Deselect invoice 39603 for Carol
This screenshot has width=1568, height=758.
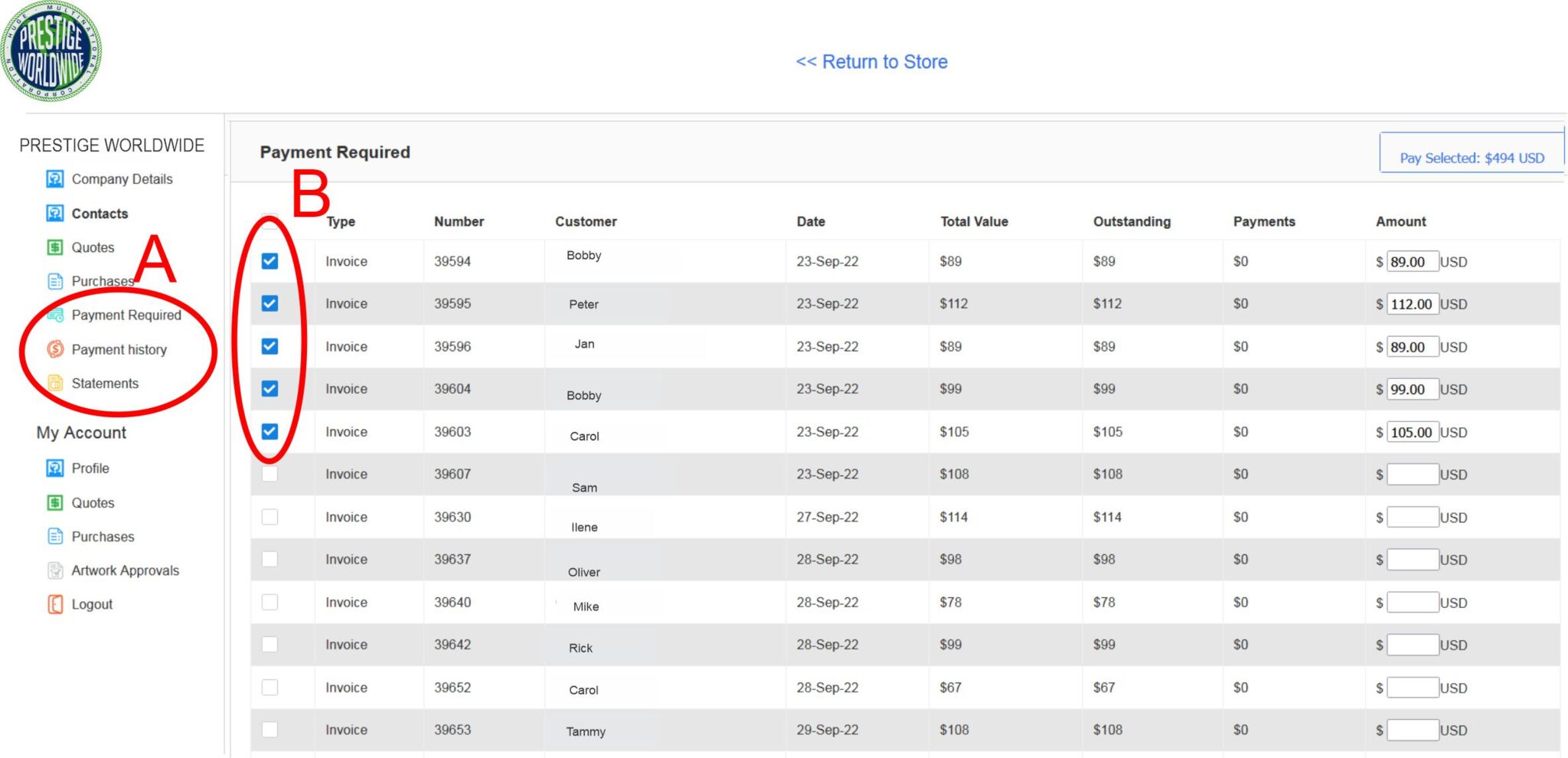269,432
